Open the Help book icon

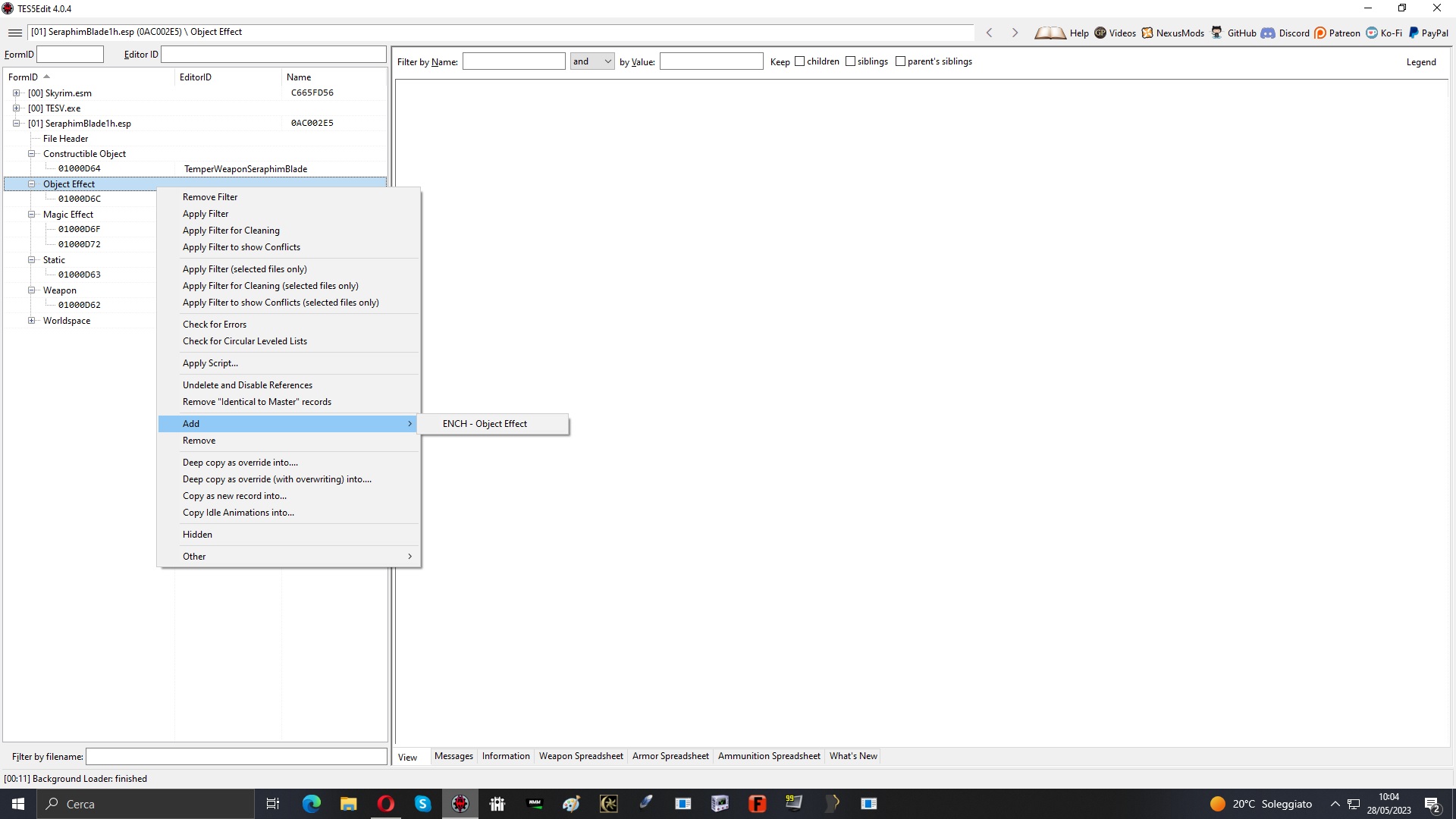(x=1050, y=33)
